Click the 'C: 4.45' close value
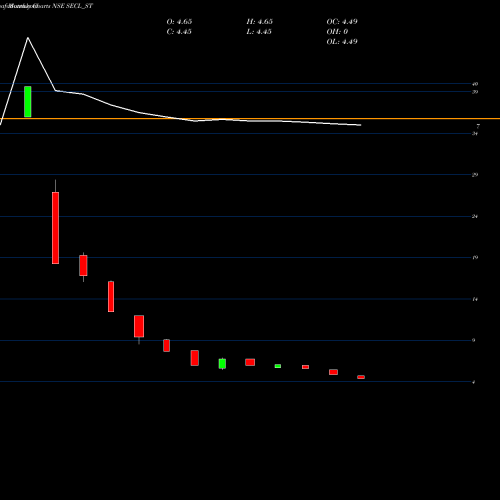This screenshot has width=500, height=500. 179,32
